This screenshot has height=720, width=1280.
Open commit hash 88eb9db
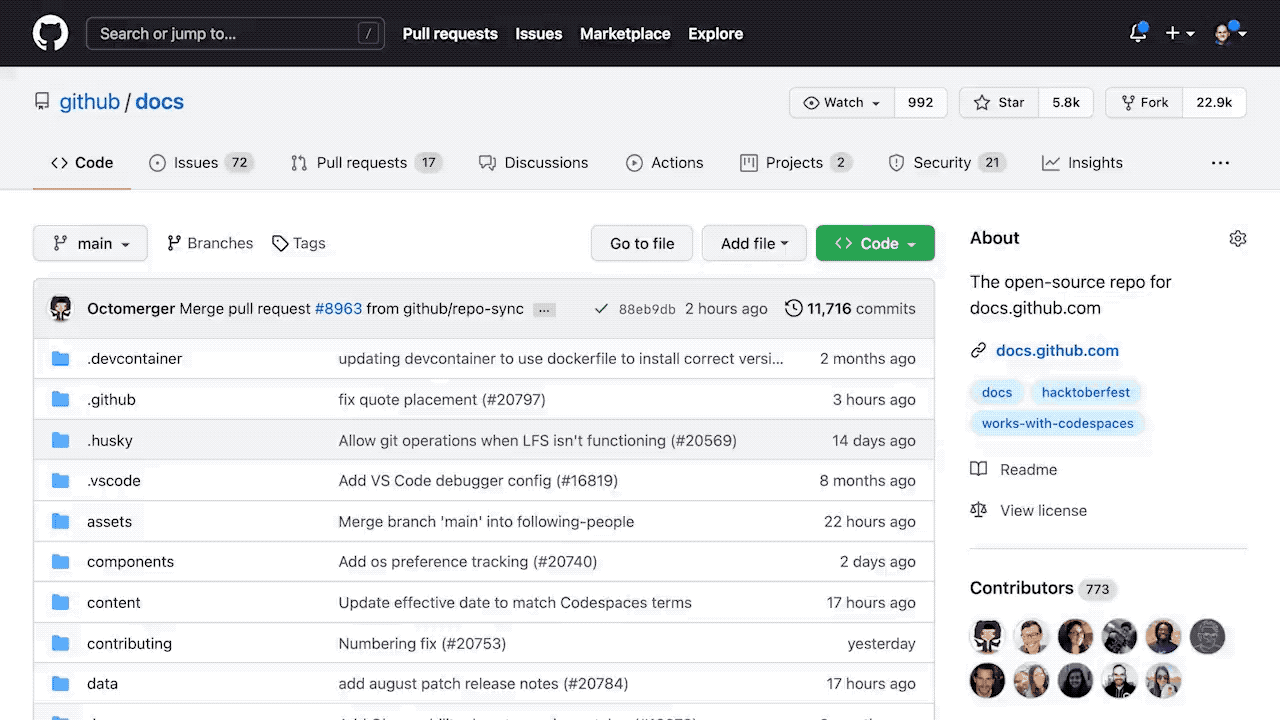click(x=647, y=309)
